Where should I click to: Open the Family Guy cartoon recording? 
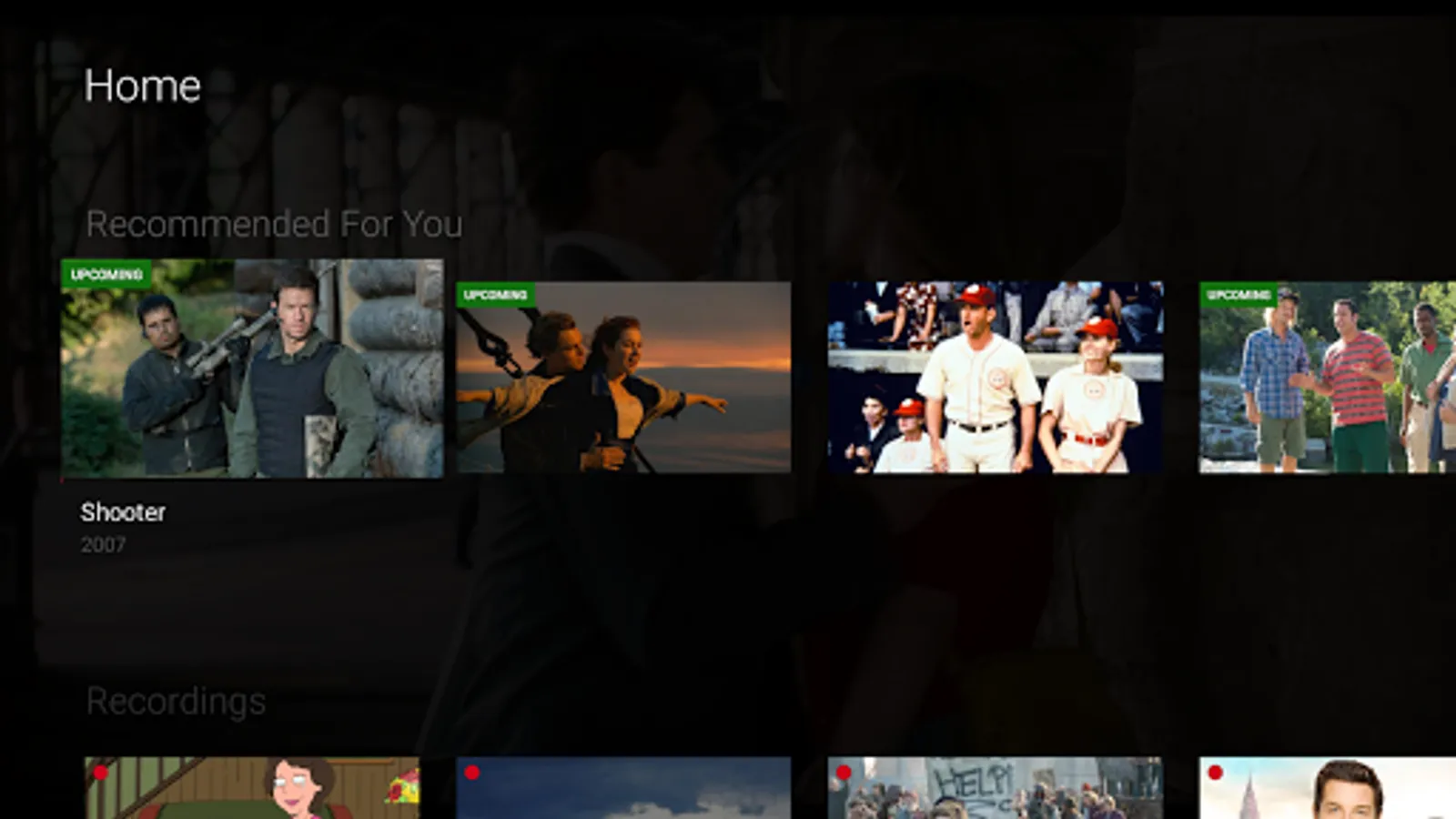pos(252,788)
